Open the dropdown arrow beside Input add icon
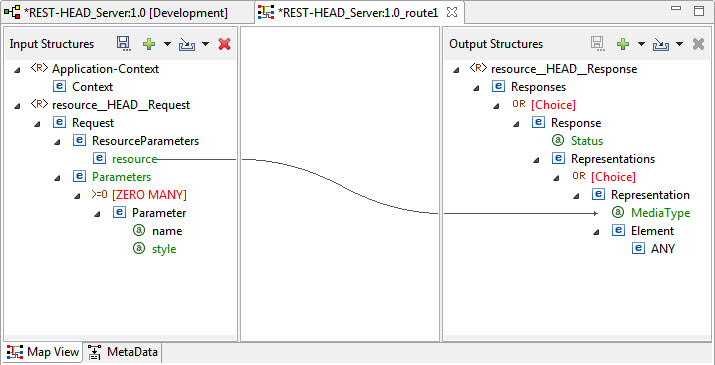This screenshot has width=715, height=365. pos(167,44)
